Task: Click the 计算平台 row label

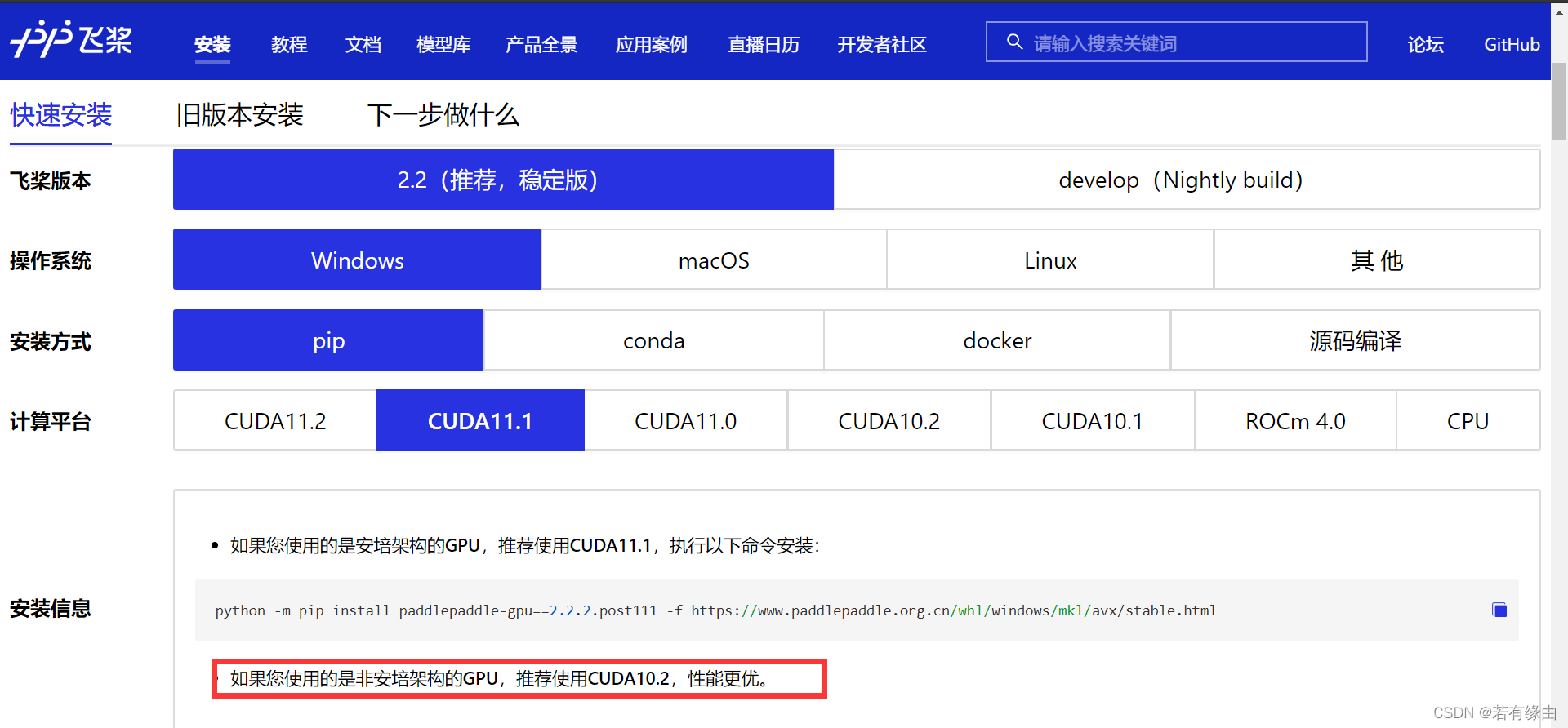Action: coord(51,421)
